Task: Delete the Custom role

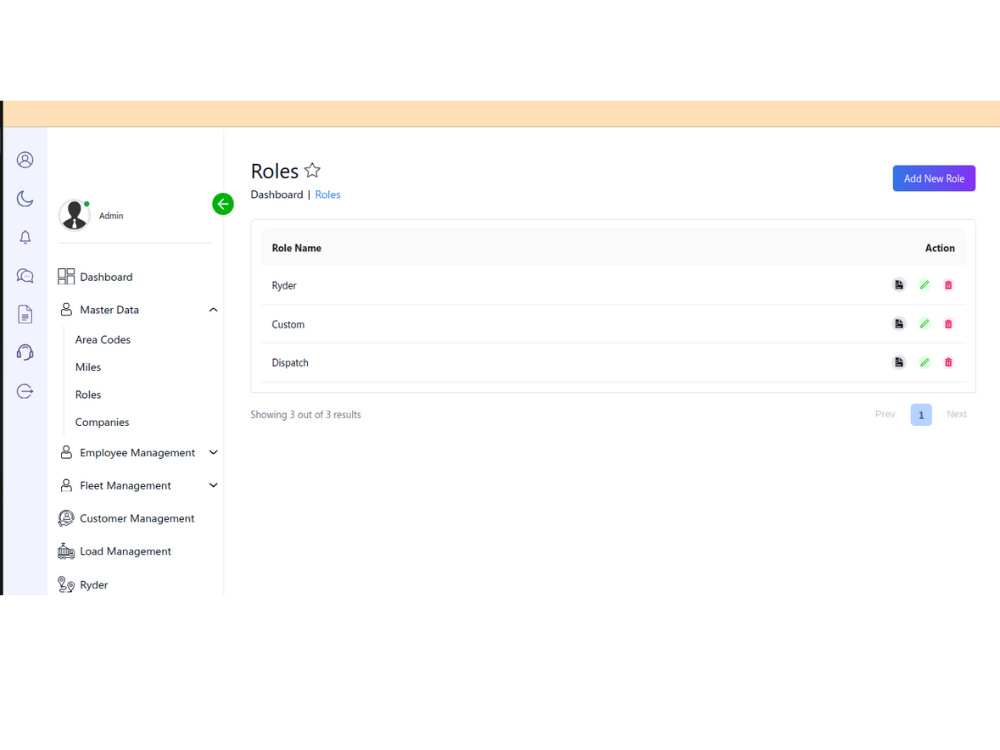Action: (x=948, y=324)
